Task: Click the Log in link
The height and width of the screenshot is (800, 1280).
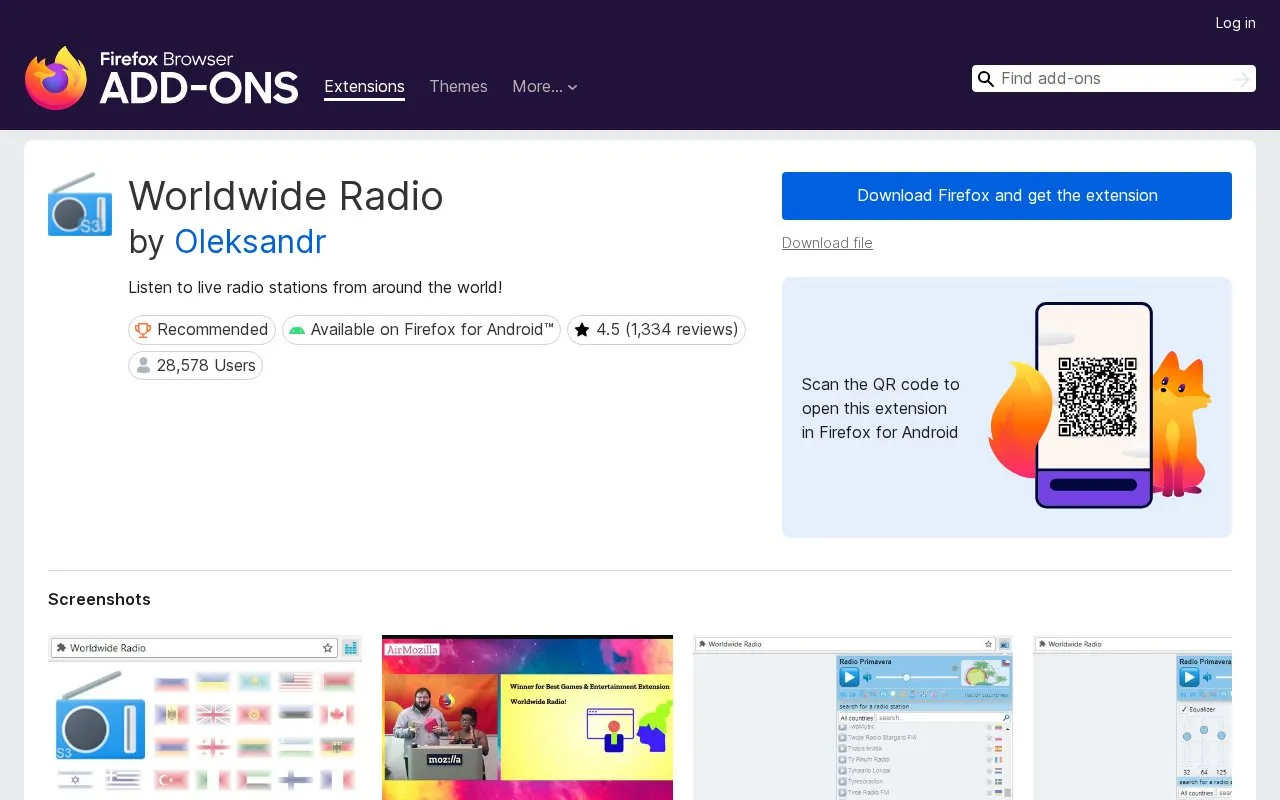Action: (1235, 23)
